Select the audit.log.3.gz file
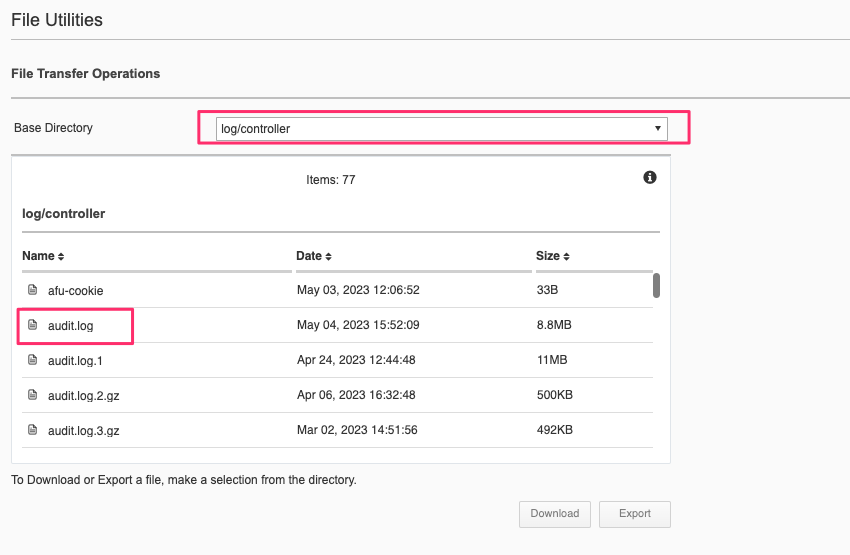Image resolution: width=850 pixels, height=555 pixels. pos(83,431)
